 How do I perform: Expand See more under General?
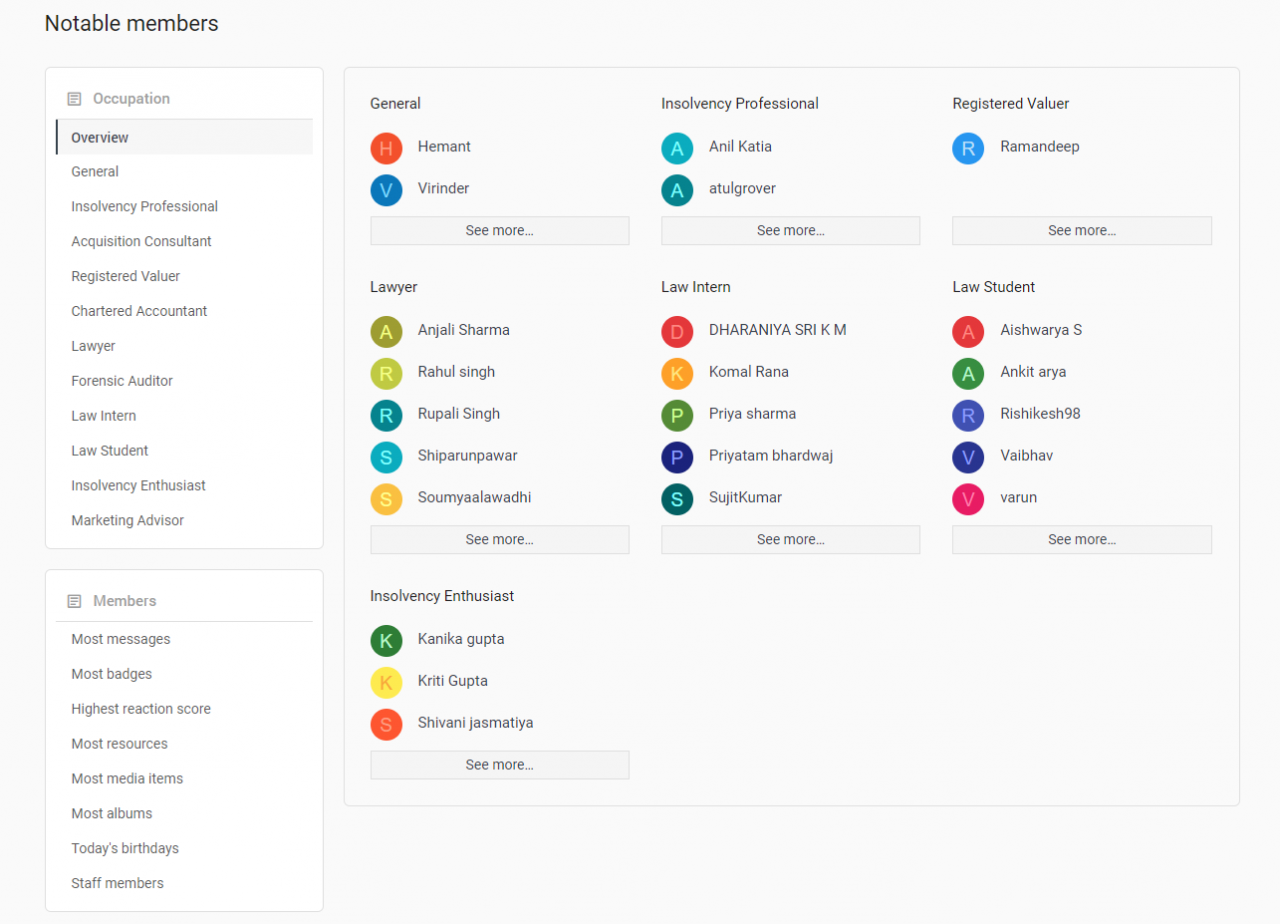click(499, 231)
